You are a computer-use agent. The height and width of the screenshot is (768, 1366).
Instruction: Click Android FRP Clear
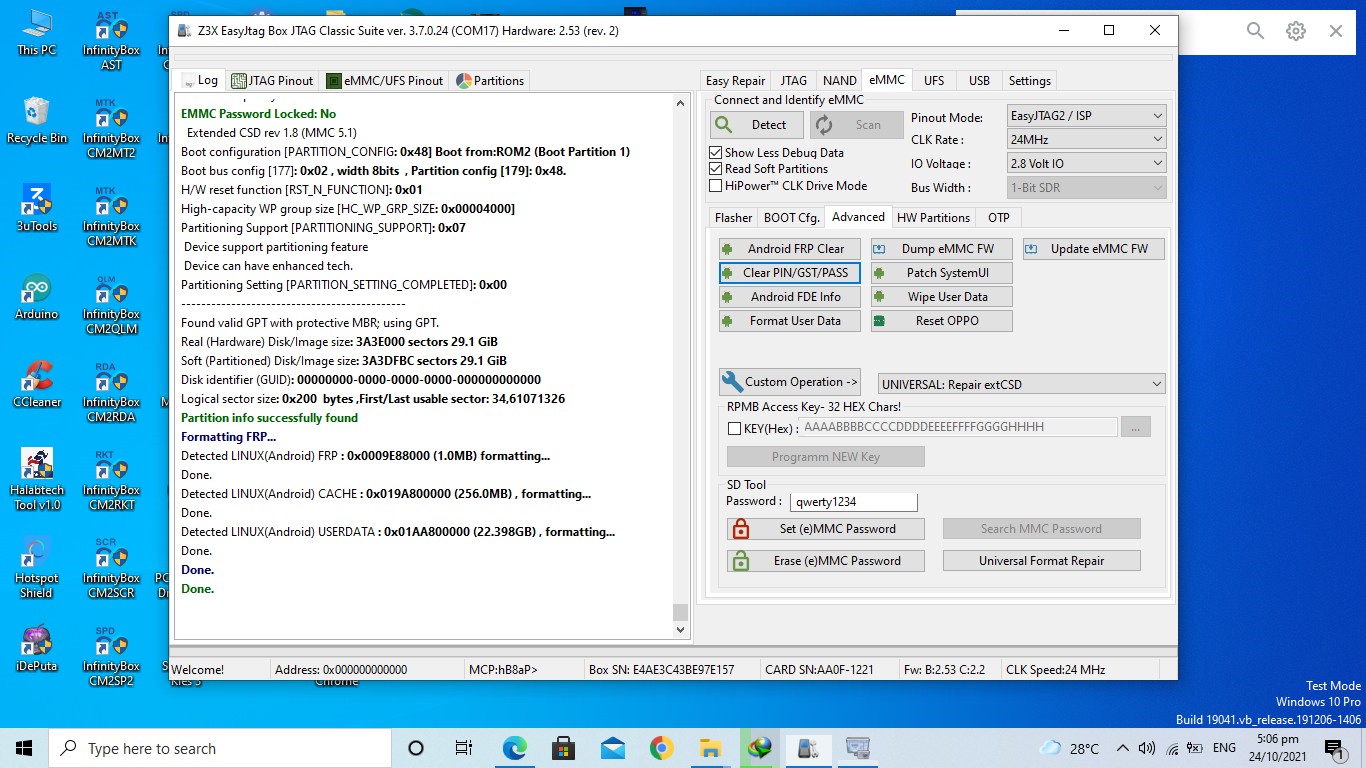point(789,249)
